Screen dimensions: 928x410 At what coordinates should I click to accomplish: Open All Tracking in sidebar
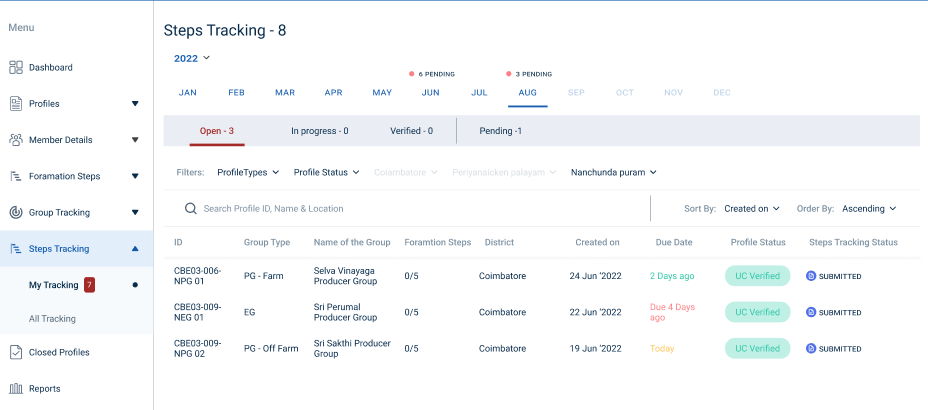[52, 319]
